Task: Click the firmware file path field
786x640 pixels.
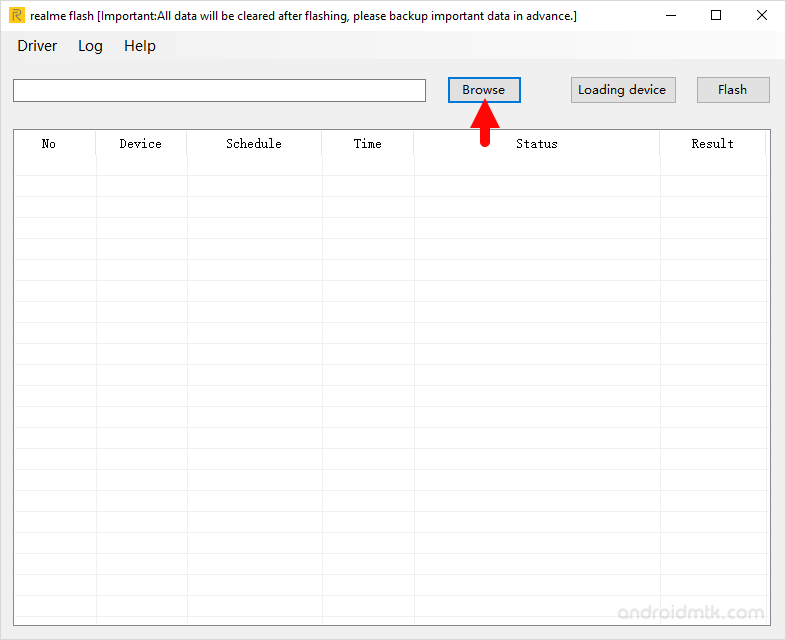Action: click(x=219, y=90)
